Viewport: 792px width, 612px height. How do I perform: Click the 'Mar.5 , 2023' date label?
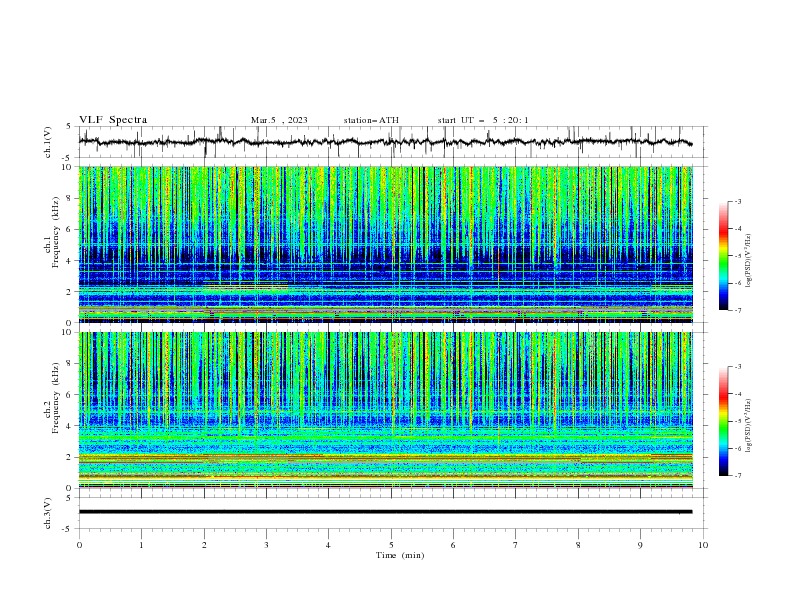(x=279, y=120)
